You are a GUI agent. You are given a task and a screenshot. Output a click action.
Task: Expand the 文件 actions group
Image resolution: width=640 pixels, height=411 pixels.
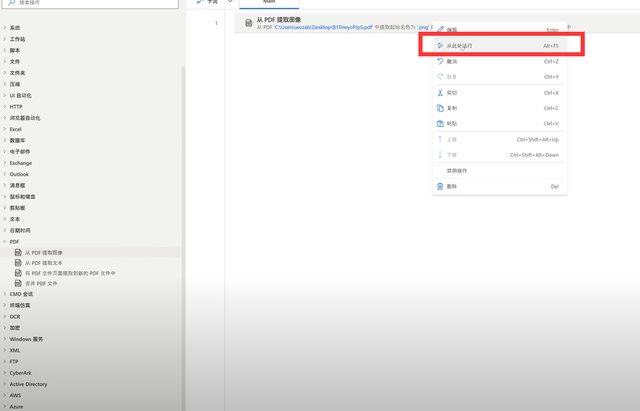point(5,62)
